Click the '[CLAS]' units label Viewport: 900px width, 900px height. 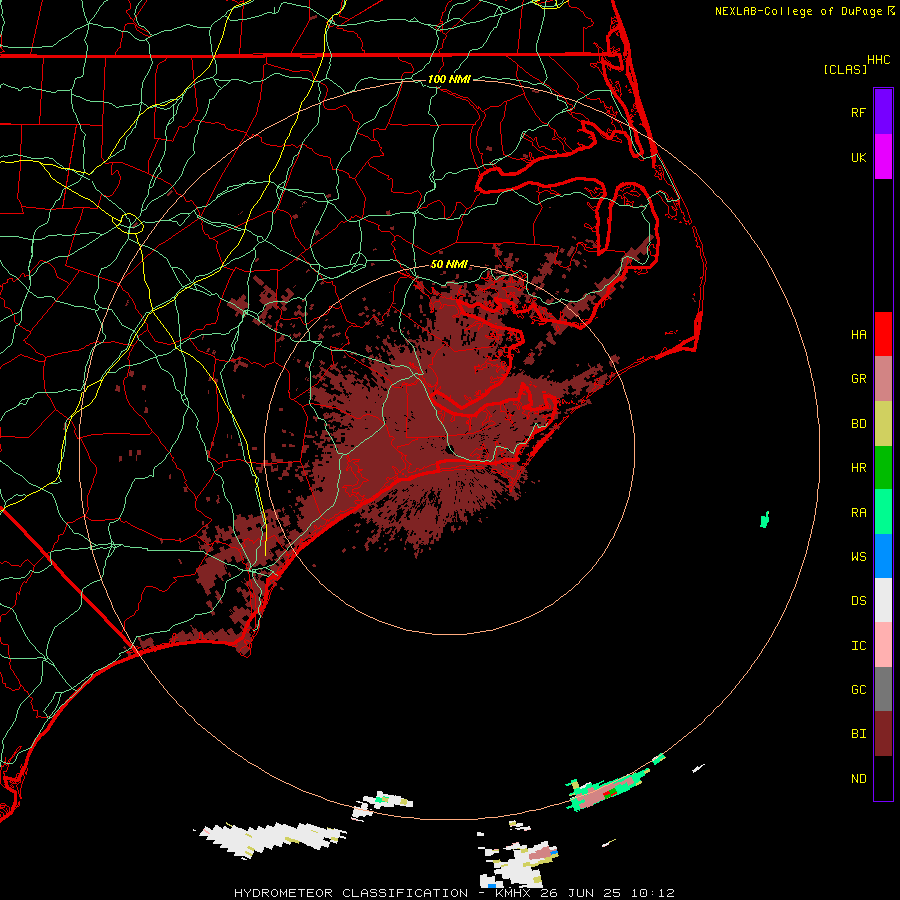pos(845,70)
